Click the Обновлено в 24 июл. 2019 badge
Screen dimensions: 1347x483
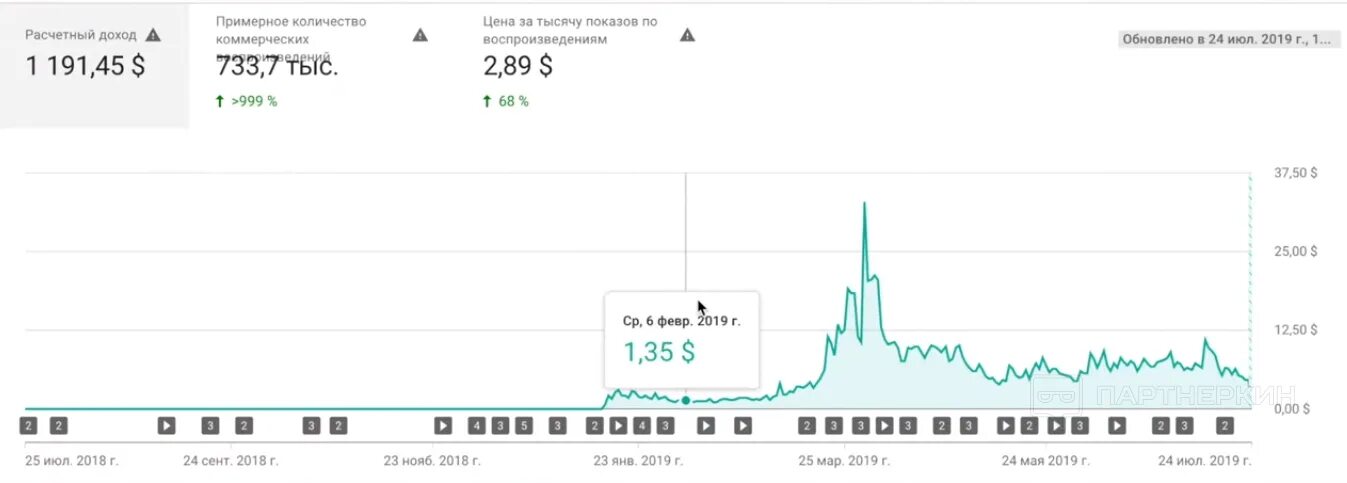point(1226,40)
